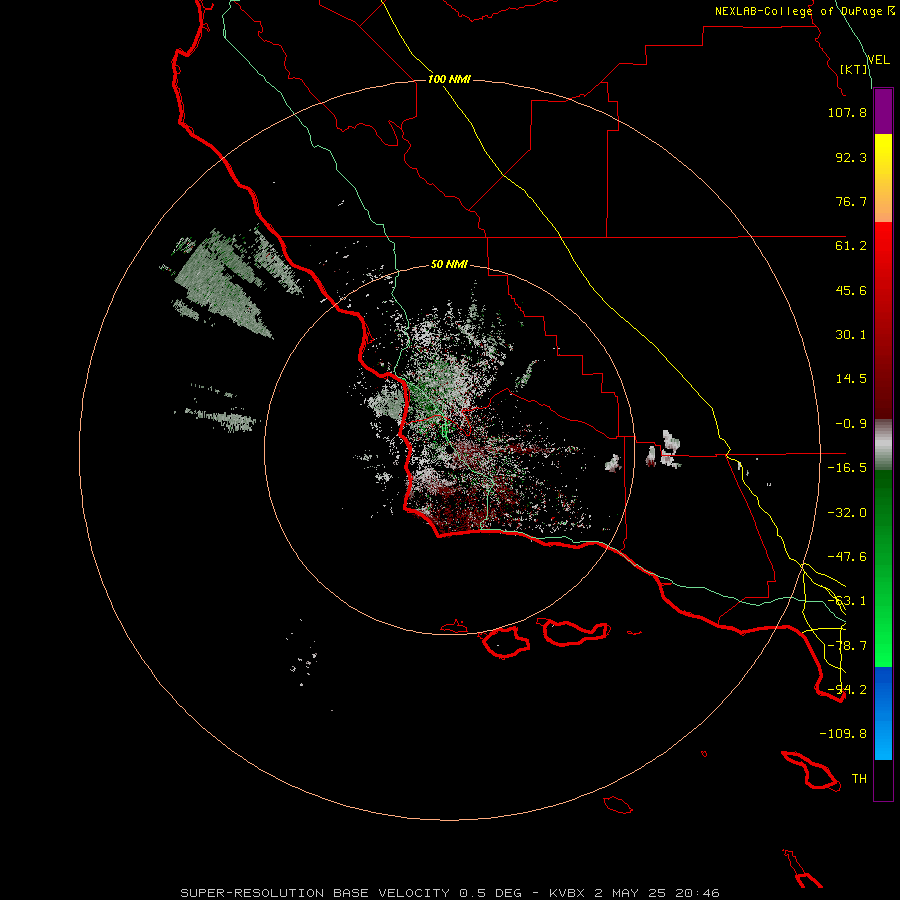The width and height of the screenshot is (900, 900).
Task: Click the -78.7 velocity value
Action: pos(847,646)
